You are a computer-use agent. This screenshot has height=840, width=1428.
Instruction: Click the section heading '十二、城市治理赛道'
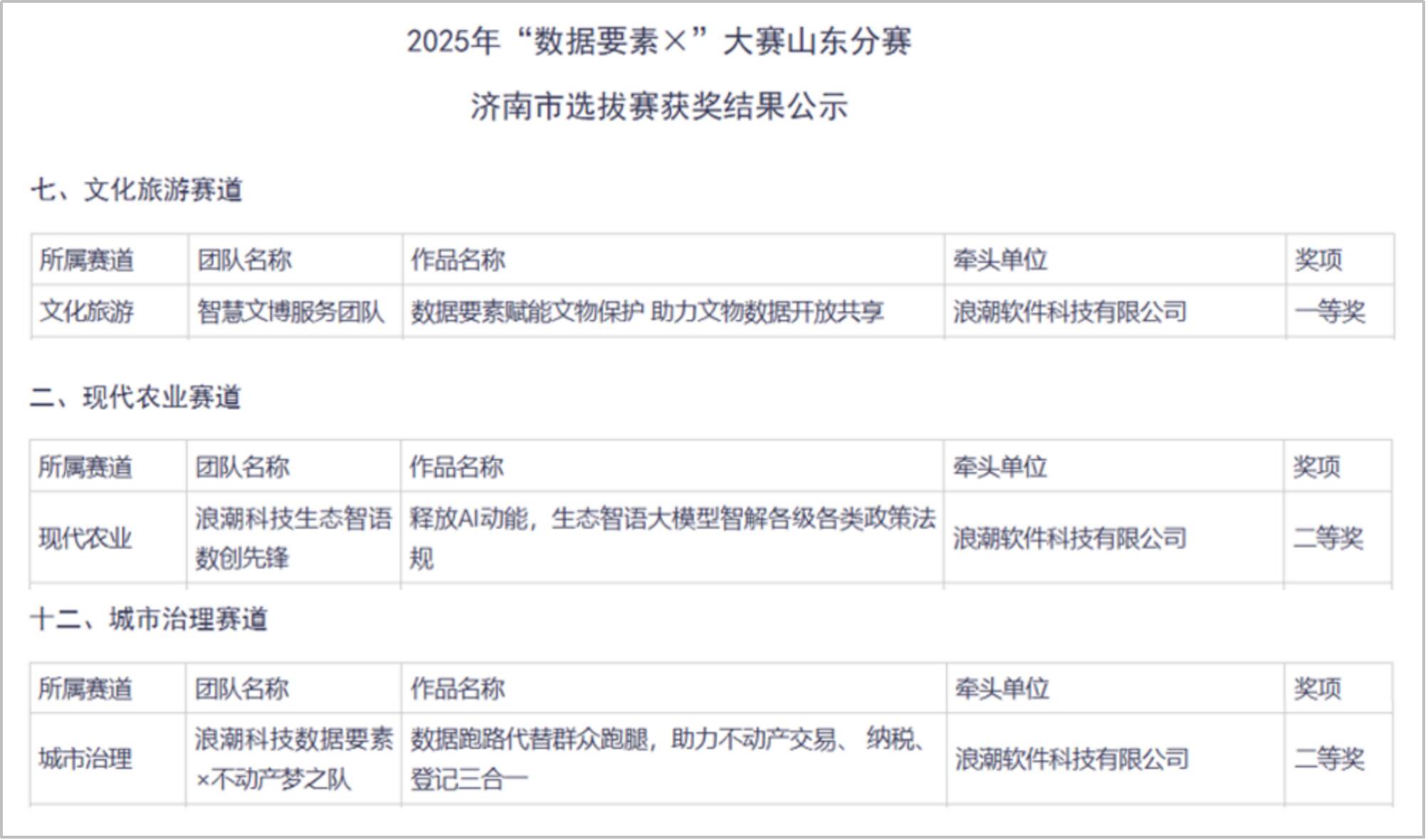(148, 619)
